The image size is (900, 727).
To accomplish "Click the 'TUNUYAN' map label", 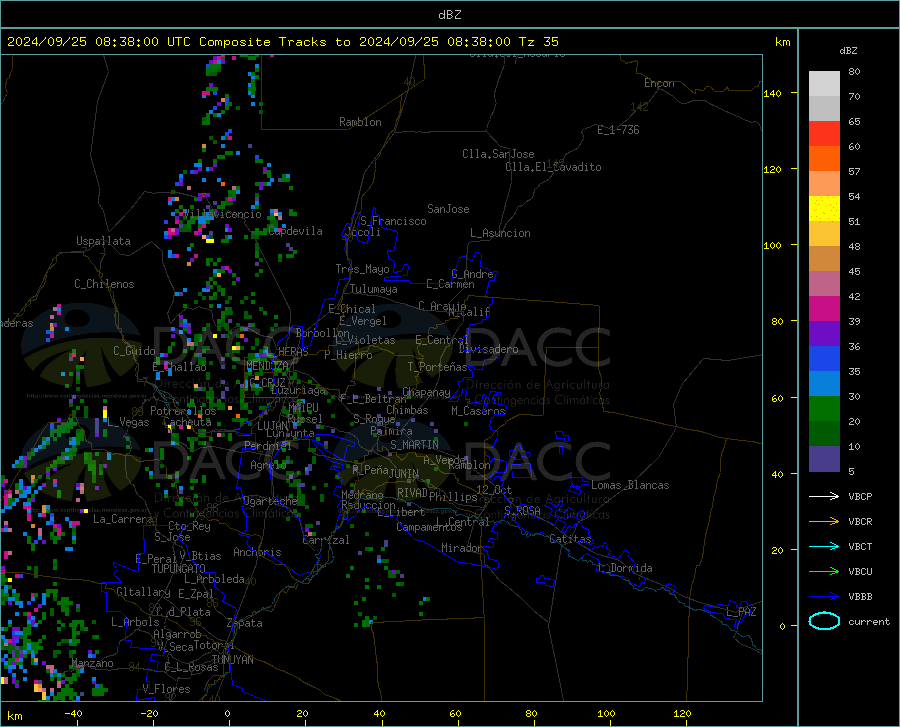I will click(x=232, y=660).
